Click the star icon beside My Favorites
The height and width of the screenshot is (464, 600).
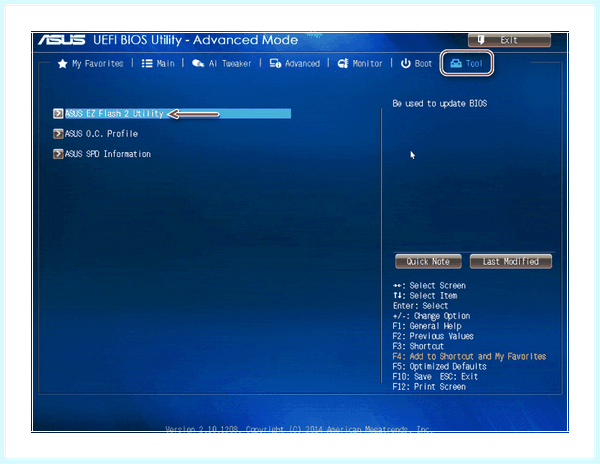pyautogui.click(x=62, y=63)
